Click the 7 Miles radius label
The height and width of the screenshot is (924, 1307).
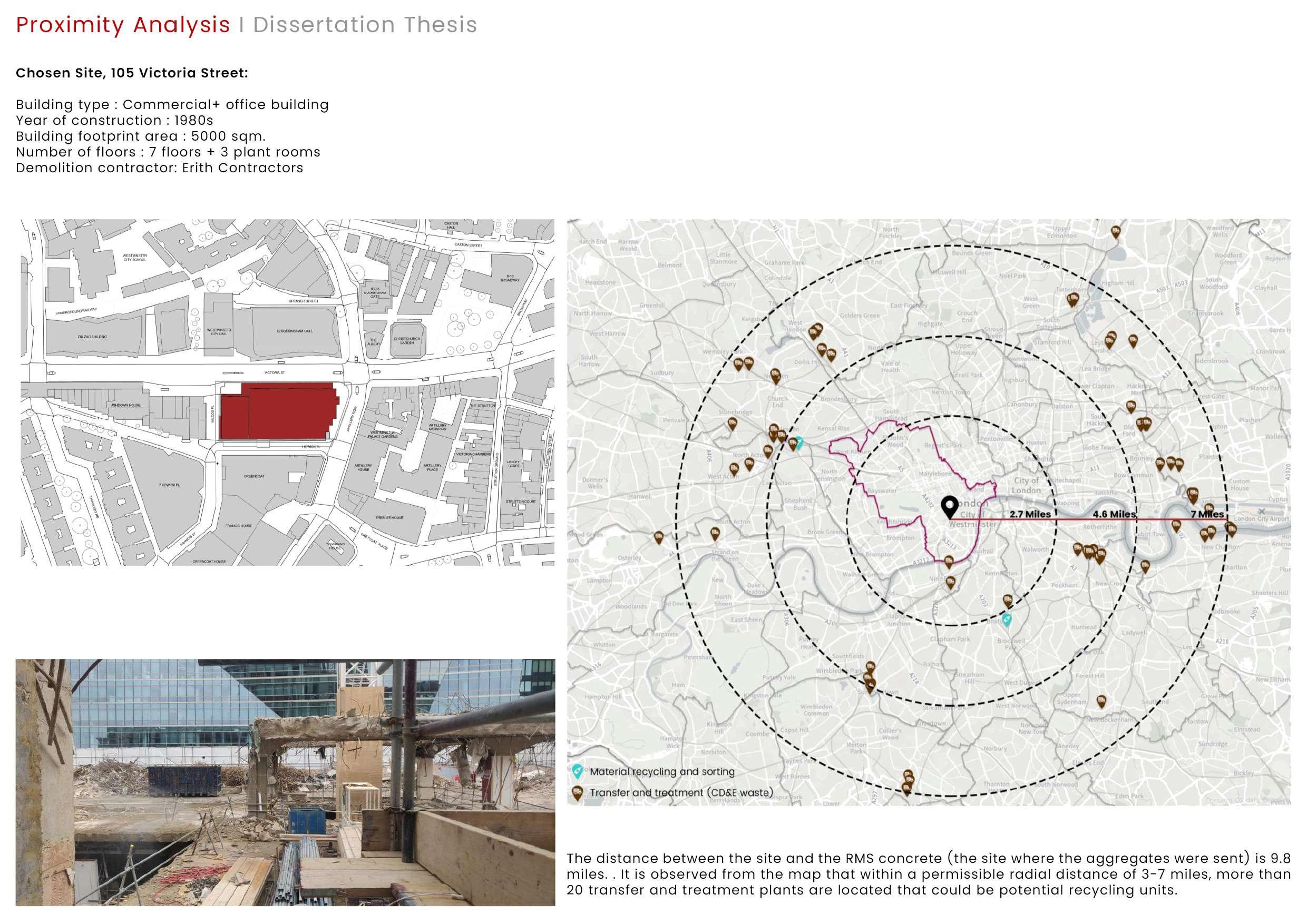[x=1207, y=514]
